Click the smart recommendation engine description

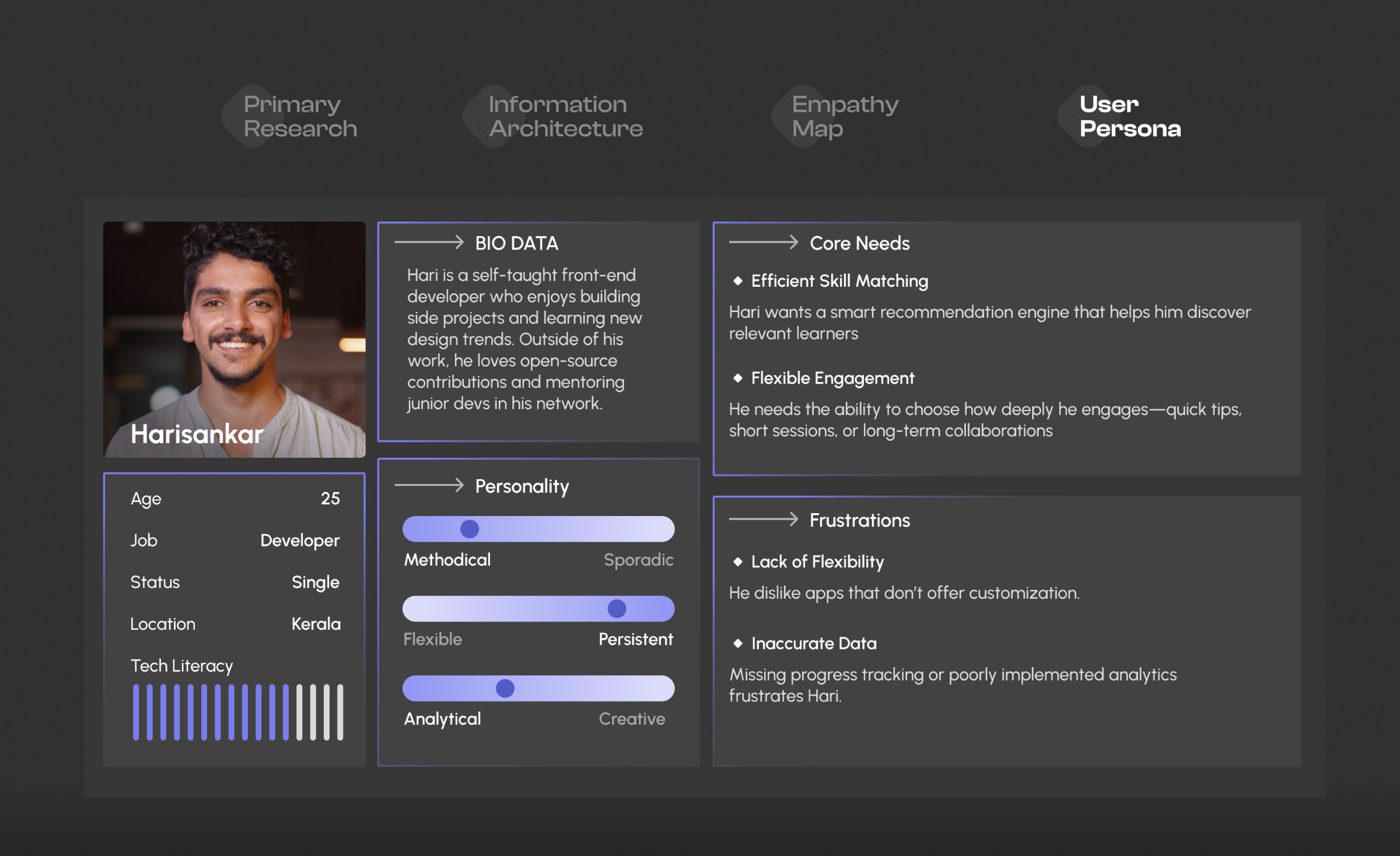(990, 323)
